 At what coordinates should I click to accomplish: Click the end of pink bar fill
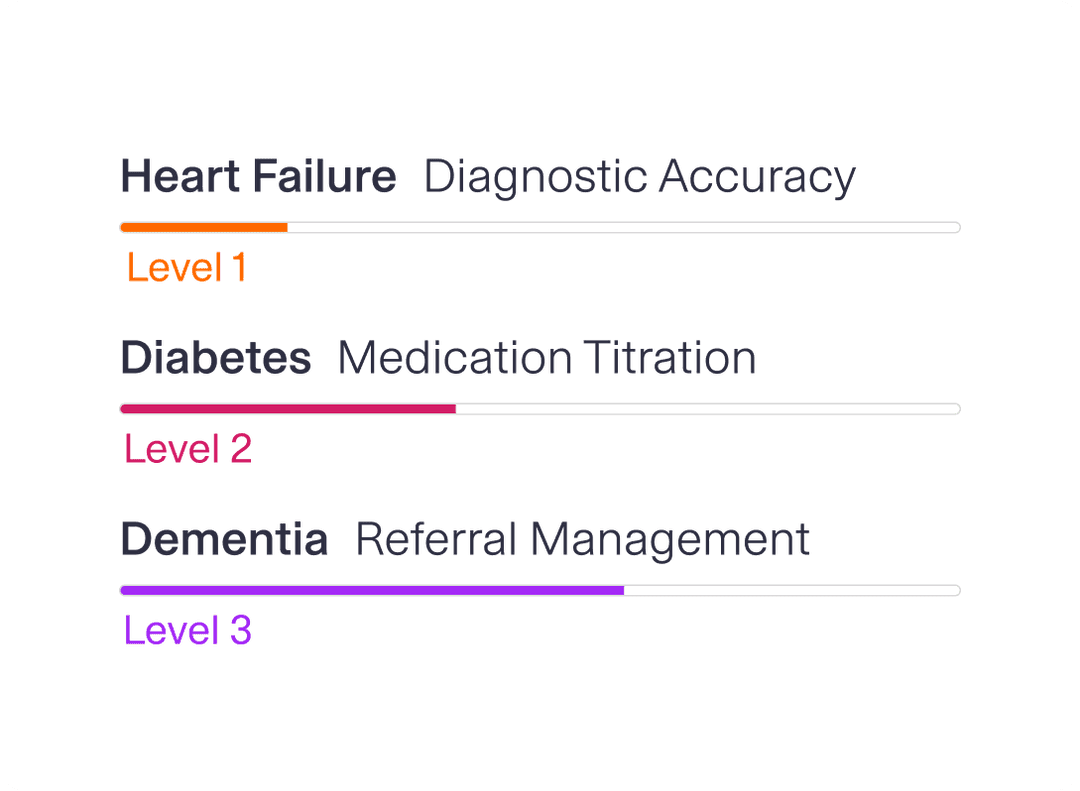tap(453, 409)
